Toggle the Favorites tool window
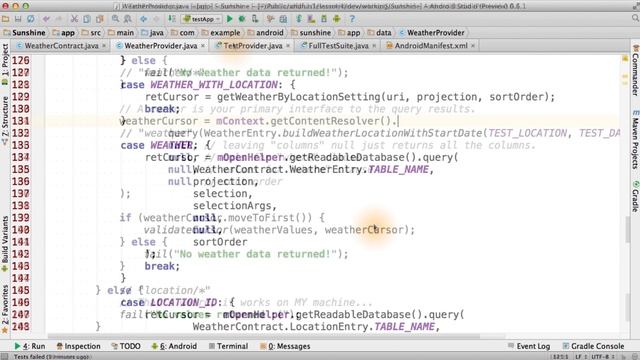The image size is (640, 360). 5,309
